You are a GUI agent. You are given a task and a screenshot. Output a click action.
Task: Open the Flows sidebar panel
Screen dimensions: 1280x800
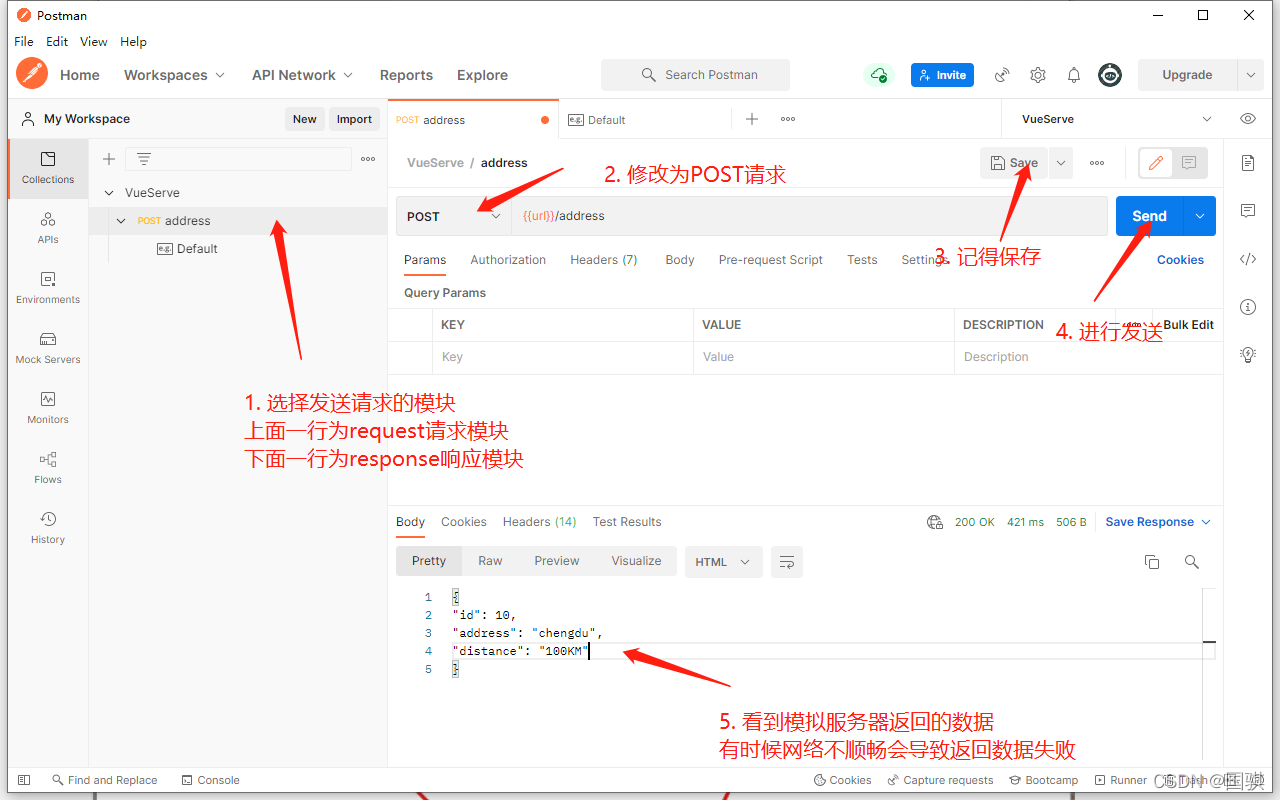tap(48, 468)
